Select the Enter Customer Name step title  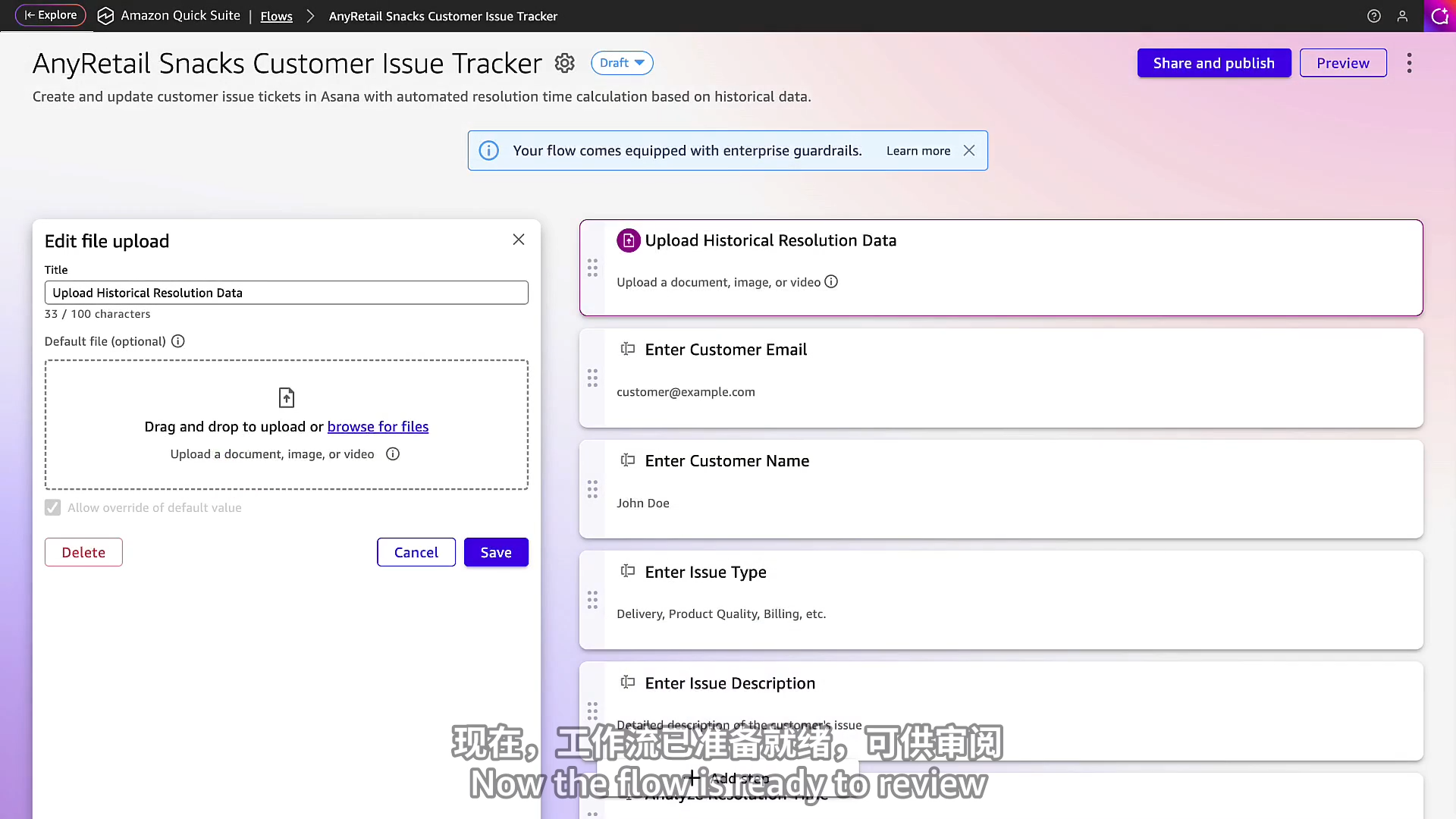[x=727, y=461]
